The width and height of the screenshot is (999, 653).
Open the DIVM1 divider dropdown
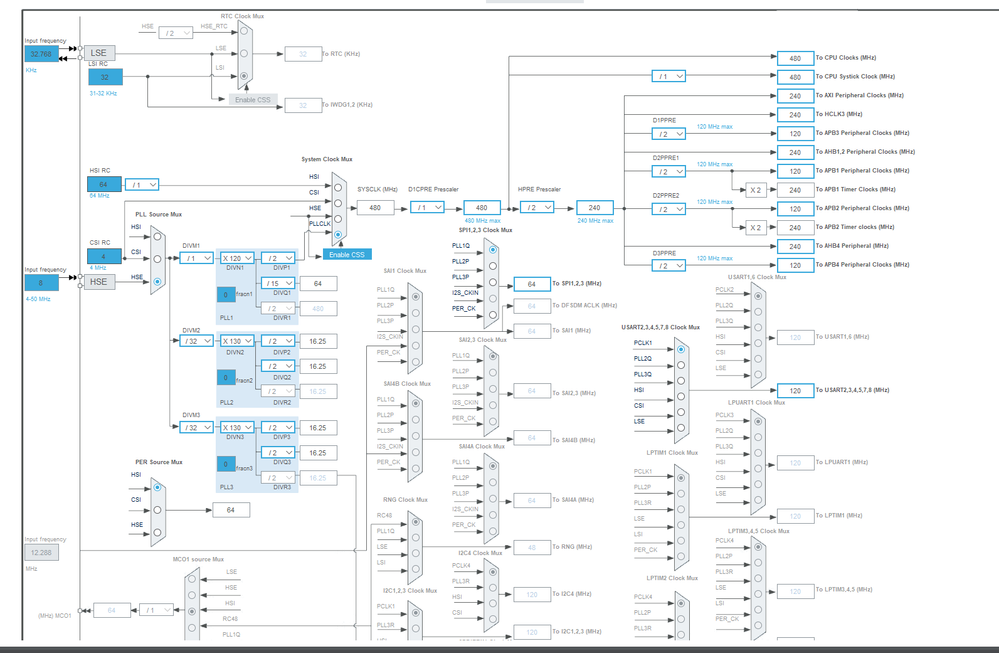tap(196, 258)
